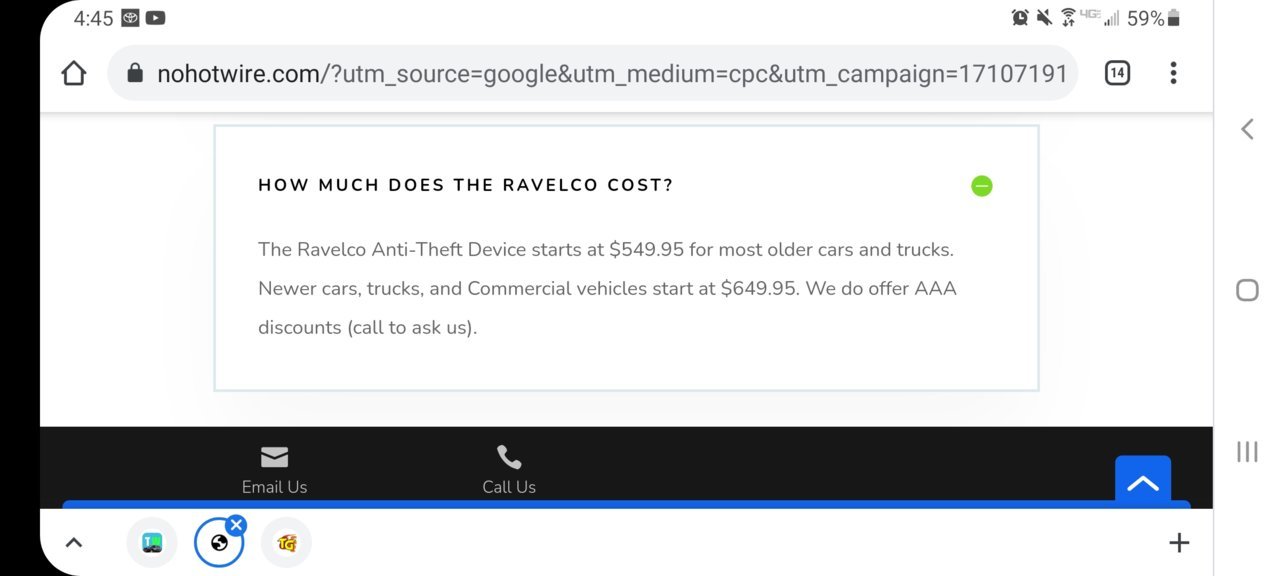The width and height of the screenshot is (1280, 576).
Task: Tap the alarm icon in status bar
Action: (x=1020, y=17)
